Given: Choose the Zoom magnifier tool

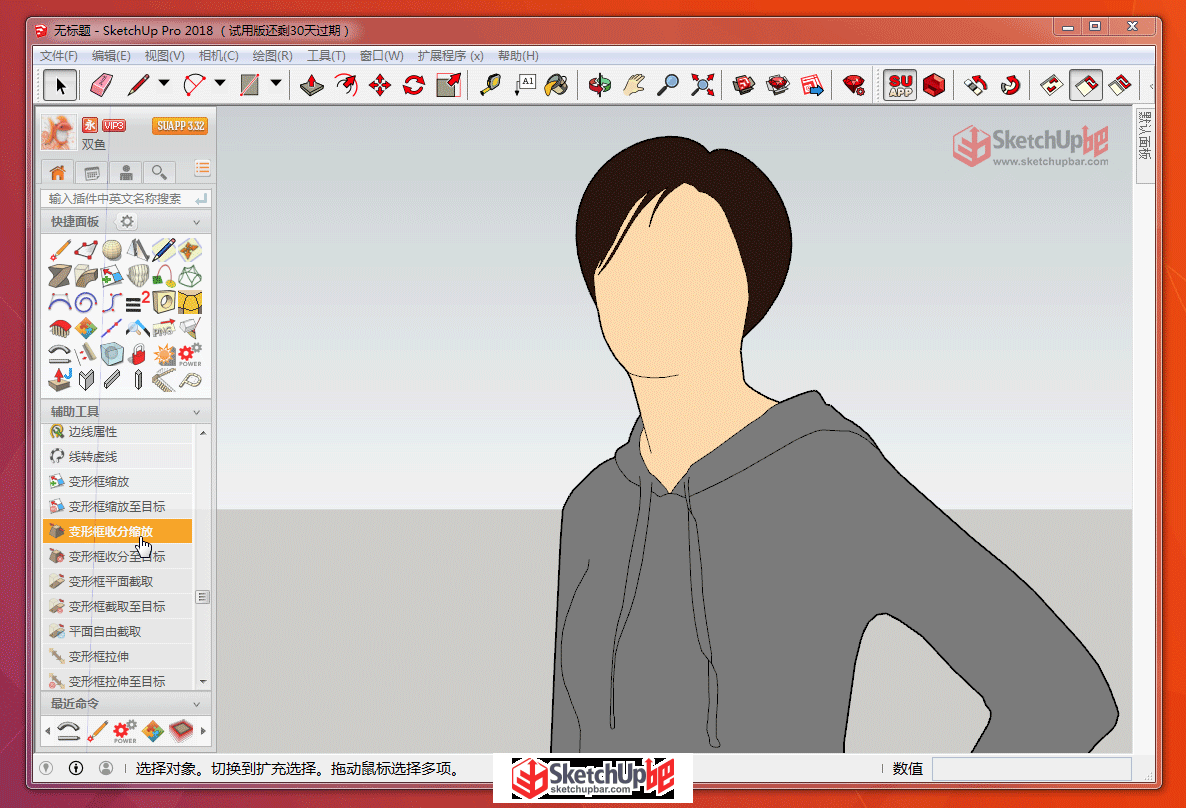Looking at the screenshot, I should 668,85.
